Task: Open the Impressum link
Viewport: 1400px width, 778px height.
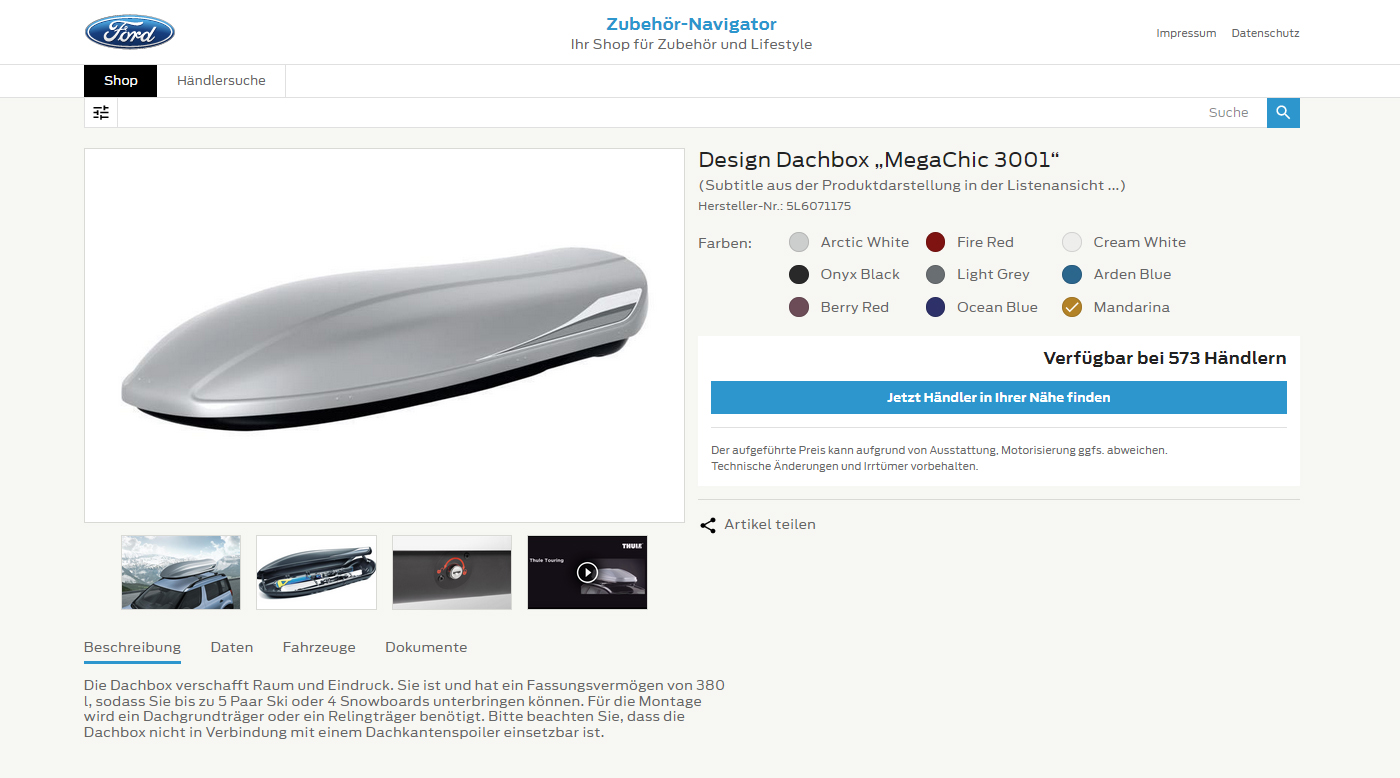Action: 1186,33
